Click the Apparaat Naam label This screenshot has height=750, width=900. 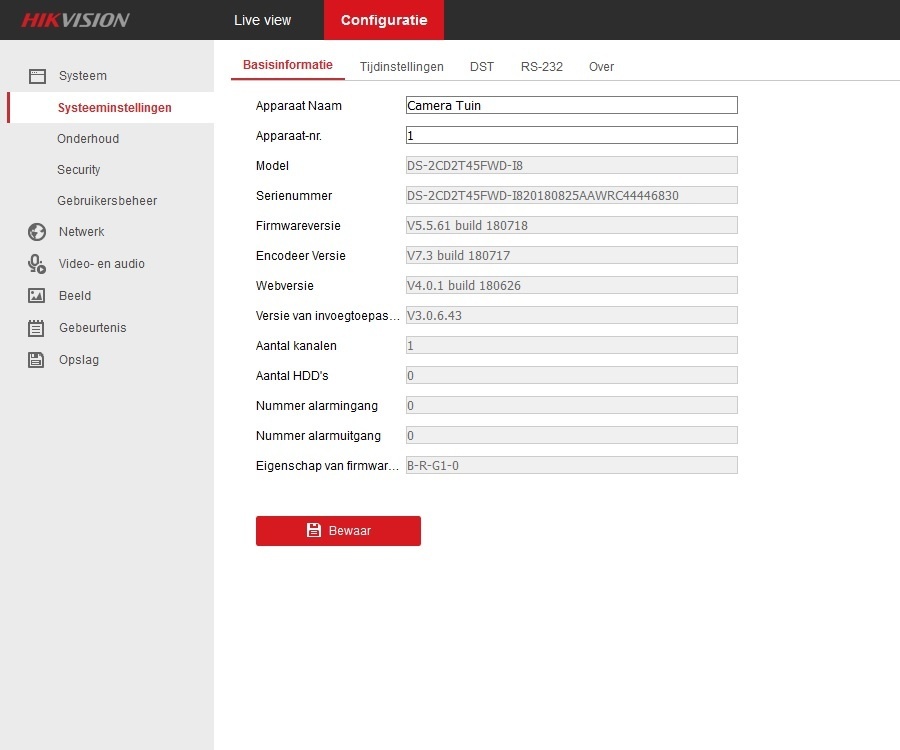pos(298,106)
